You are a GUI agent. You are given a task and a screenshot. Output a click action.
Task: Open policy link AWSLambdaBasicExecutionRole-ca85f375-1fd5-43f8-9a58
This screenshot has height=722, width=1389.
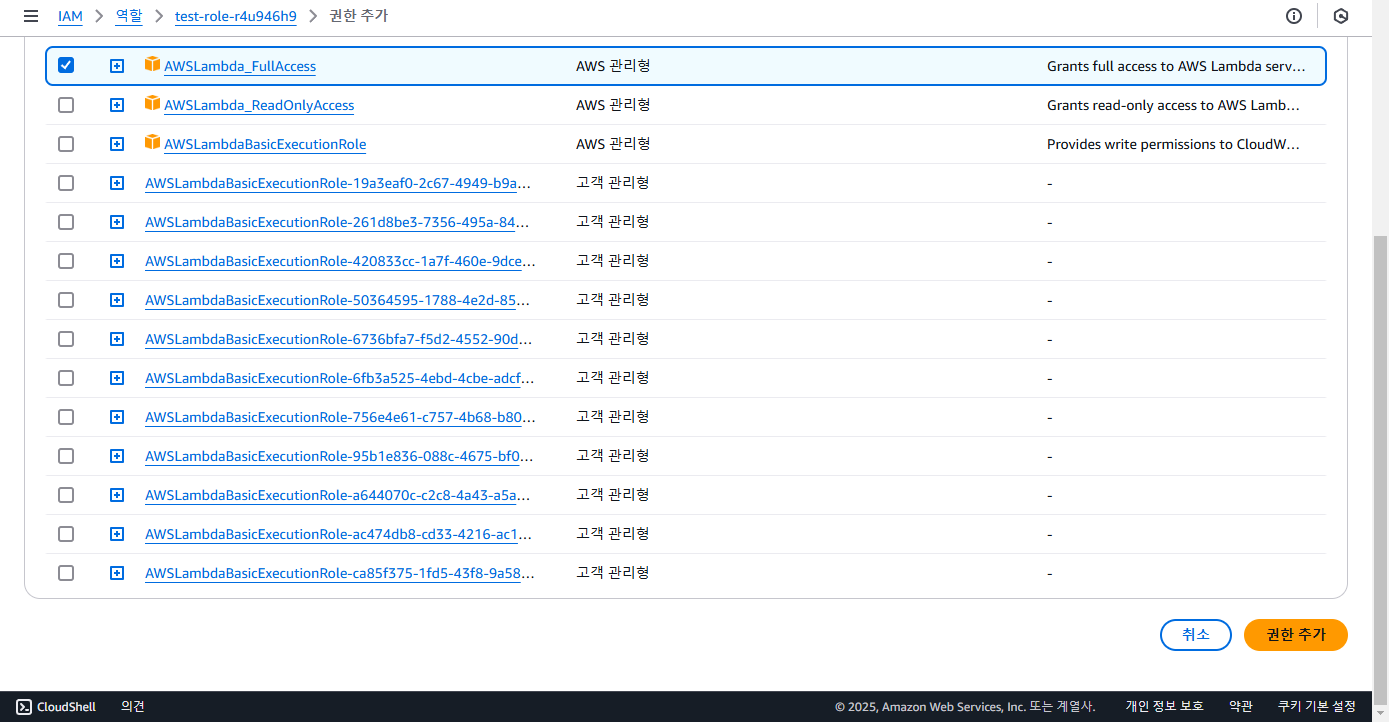pyautogui.click(x=340, y=573)
